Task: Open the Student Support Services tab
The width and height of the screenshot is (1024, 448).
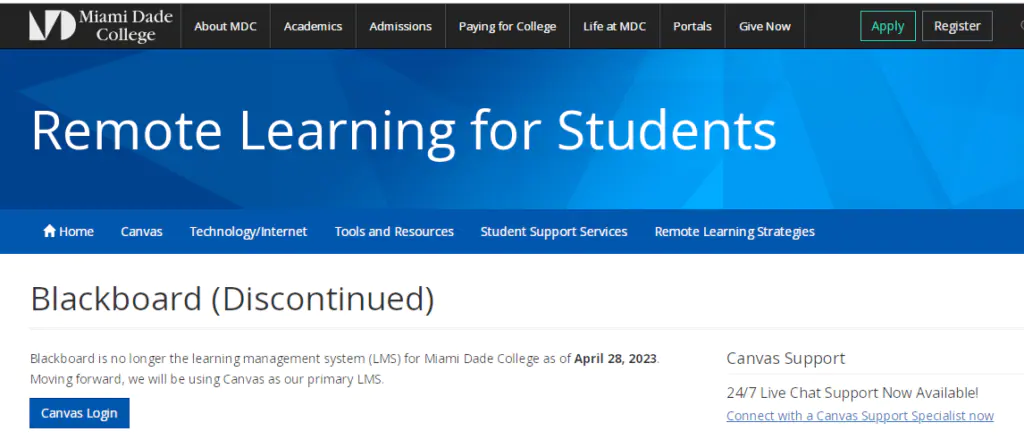Action: (x=554, y=231)
